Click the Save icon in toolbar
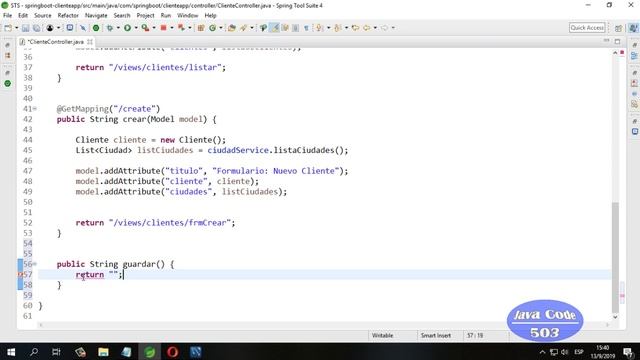The width and height of the screenshot is (640, 360). [x=25, y=28]
